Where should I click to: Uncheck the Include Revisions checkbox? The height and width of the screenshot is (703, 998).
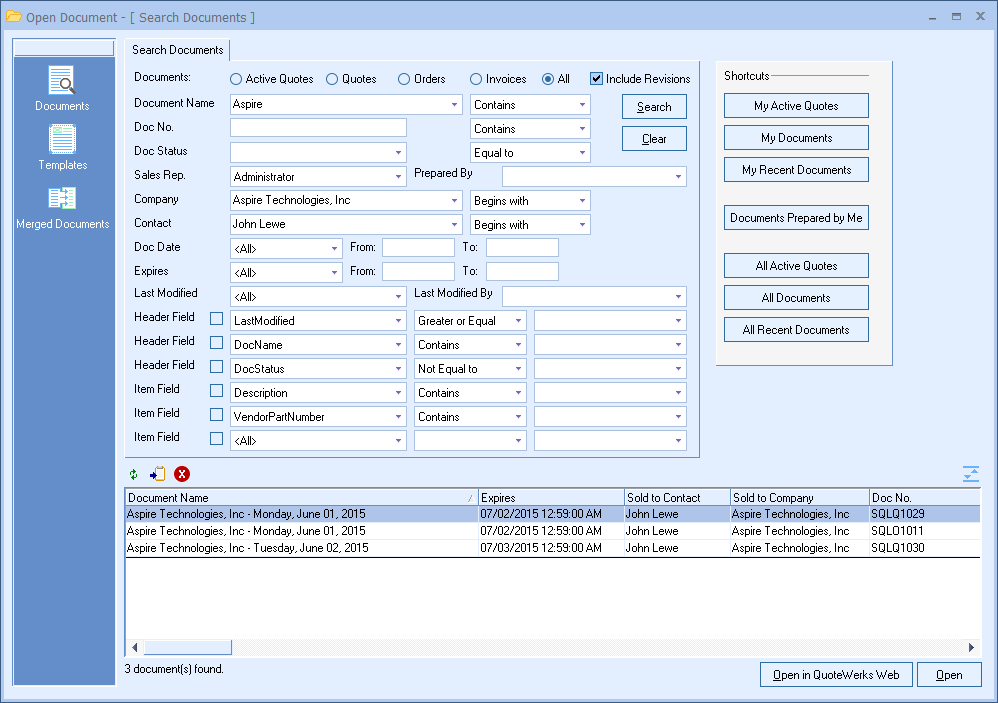pos(597,79)
